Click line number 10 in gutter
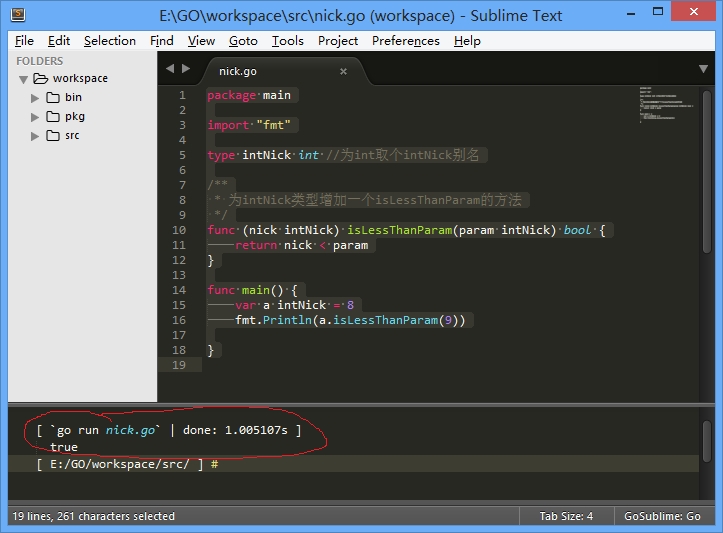This screenshot has height=533, width=723. pos(179,230)
